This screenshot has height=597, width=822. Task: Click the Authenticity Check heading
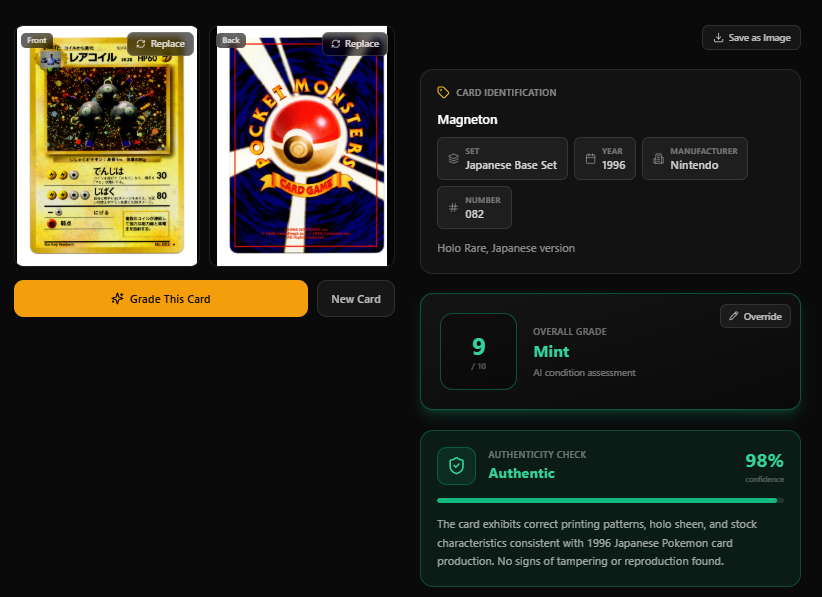[537, 455]
